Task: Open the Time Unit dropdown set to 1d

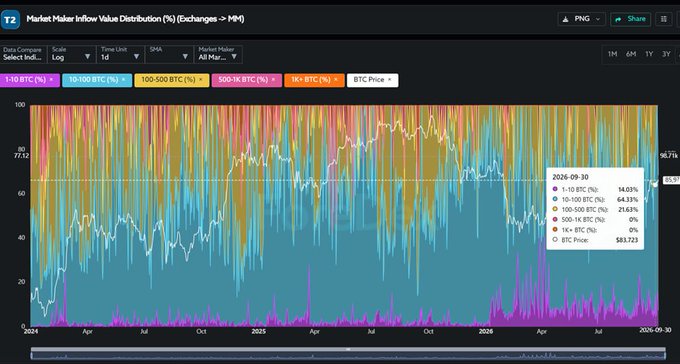Action: [121, 54]
